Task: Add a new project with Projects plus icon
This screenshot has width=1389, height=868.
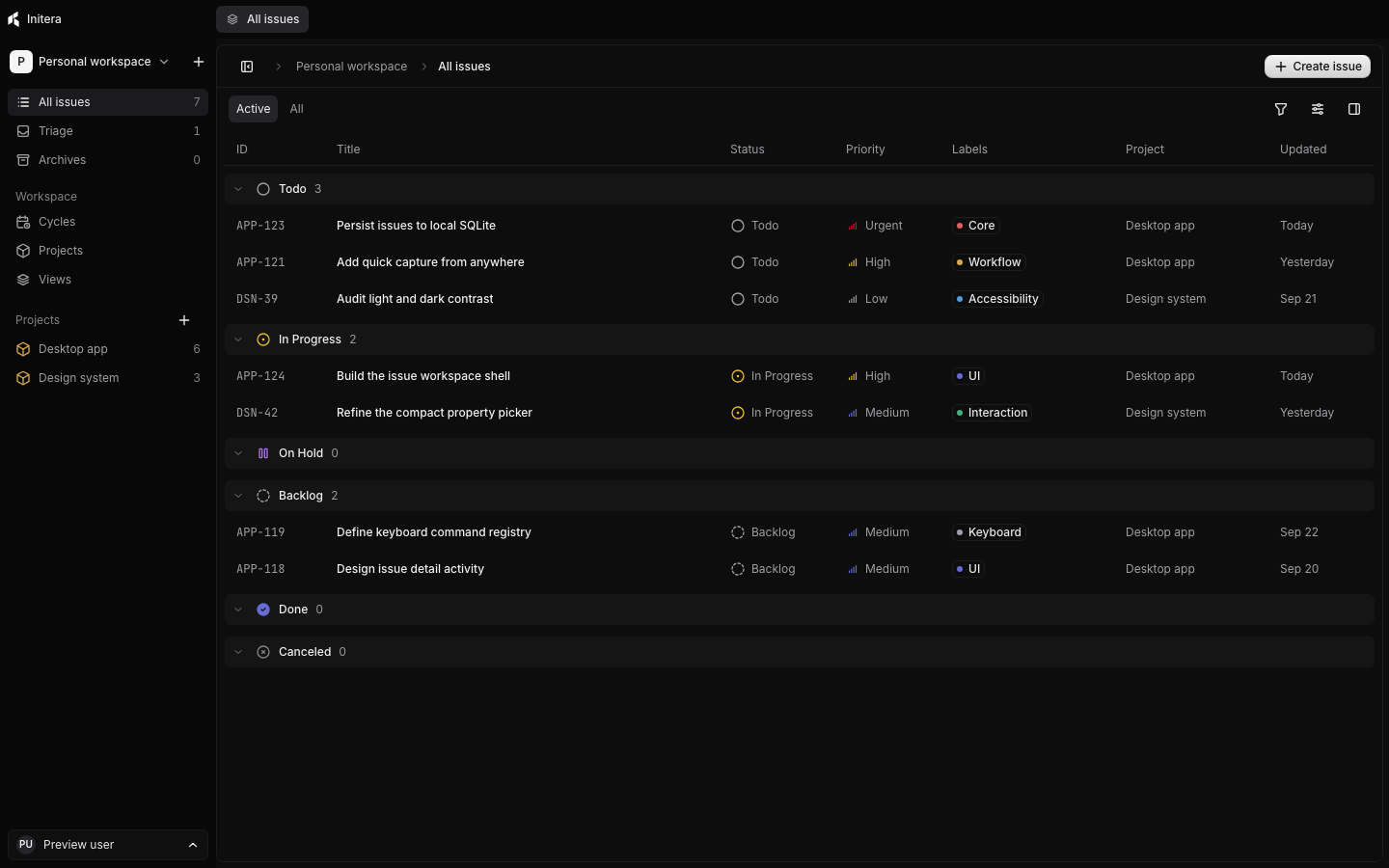Action: pyautogui.click(x=184, y=320)
